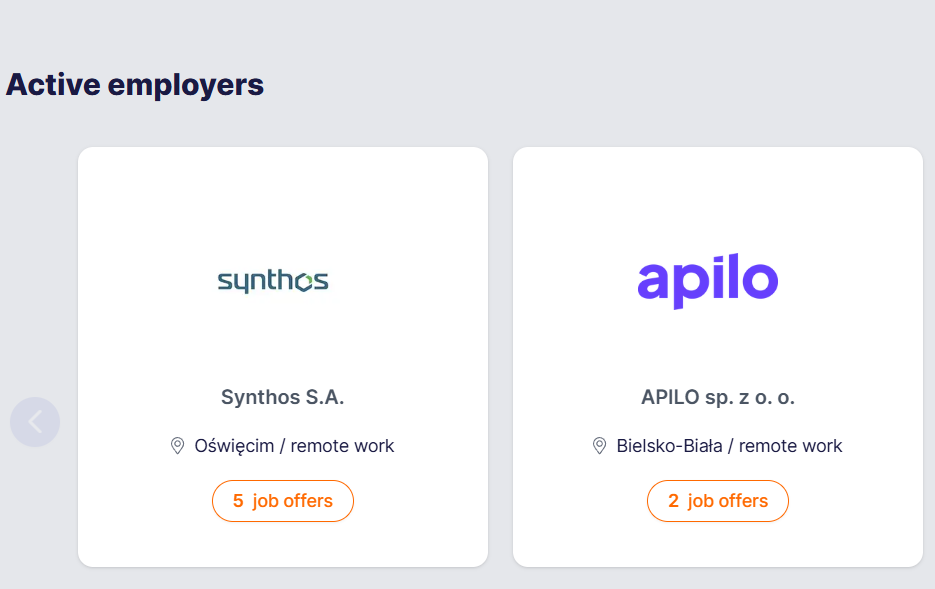Click the Oświęcim city text

pyautogui.click(x=234, y=446)
